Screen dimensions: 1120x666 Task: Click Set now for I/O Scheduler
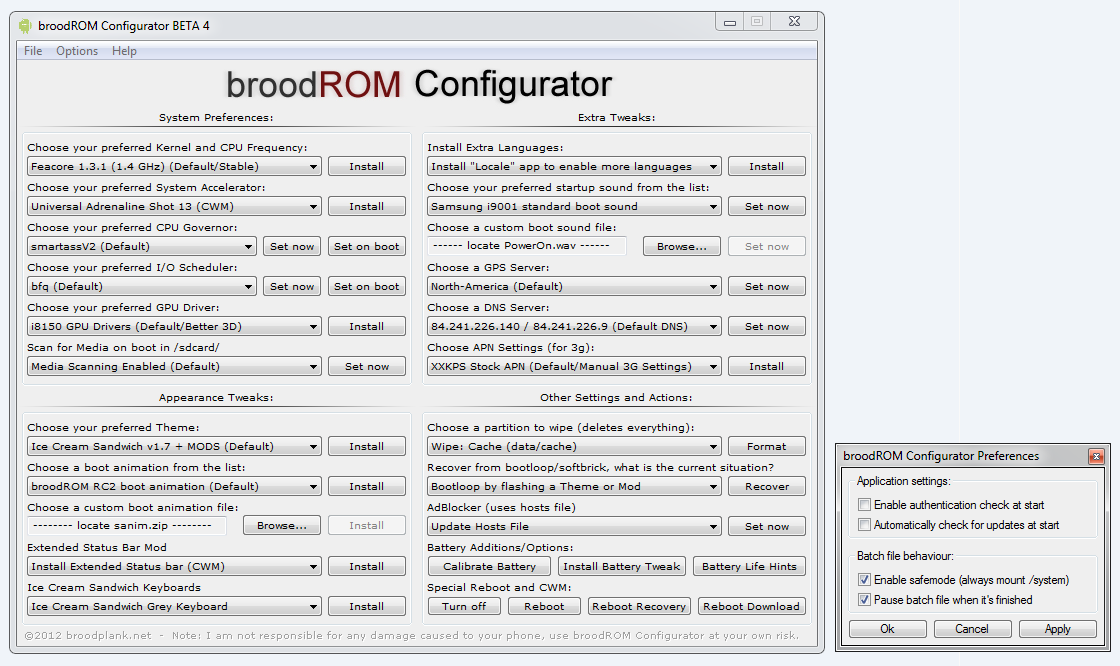click(292, 287)
